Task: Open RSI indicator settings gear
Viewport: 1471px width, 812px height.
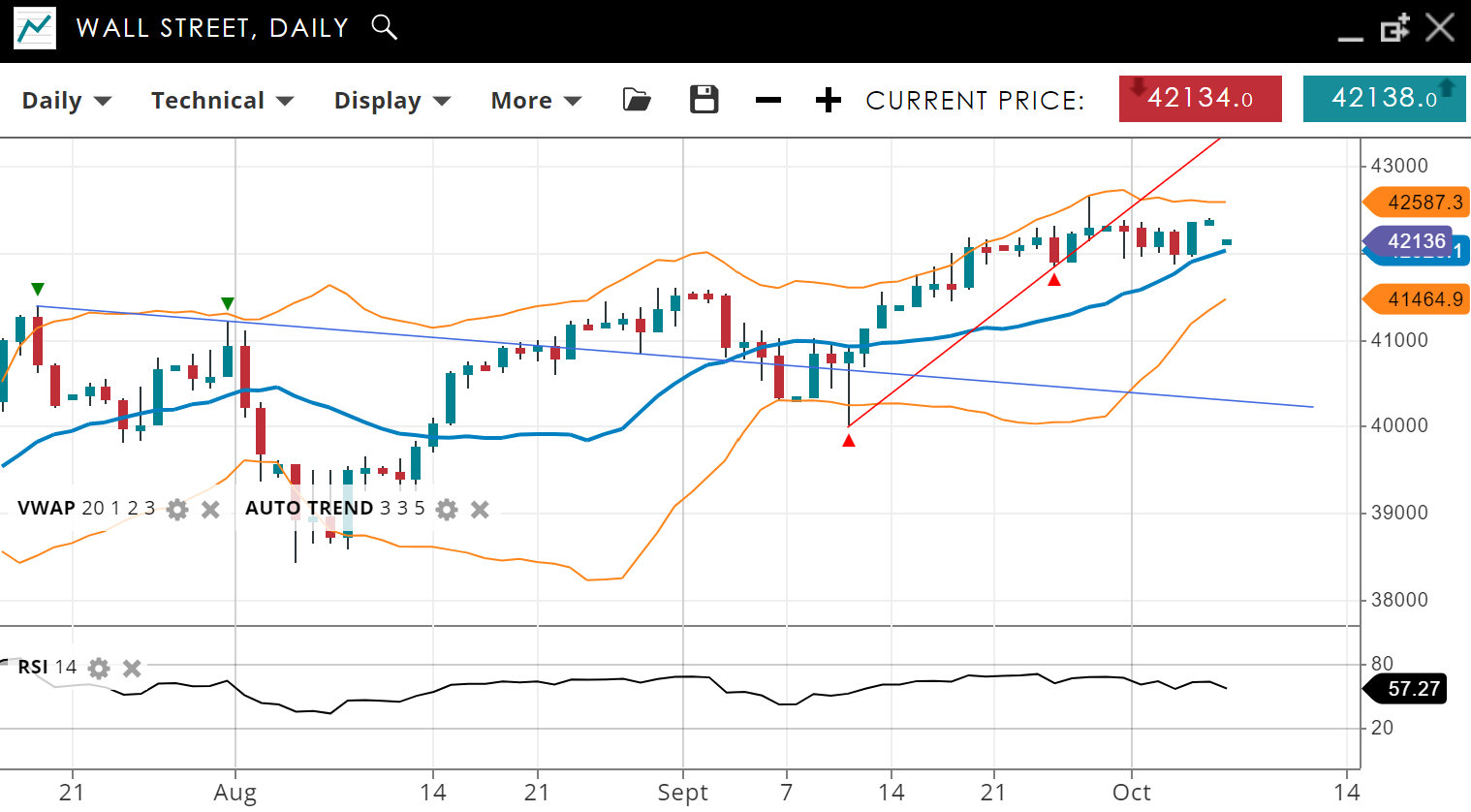Action: 99,669
